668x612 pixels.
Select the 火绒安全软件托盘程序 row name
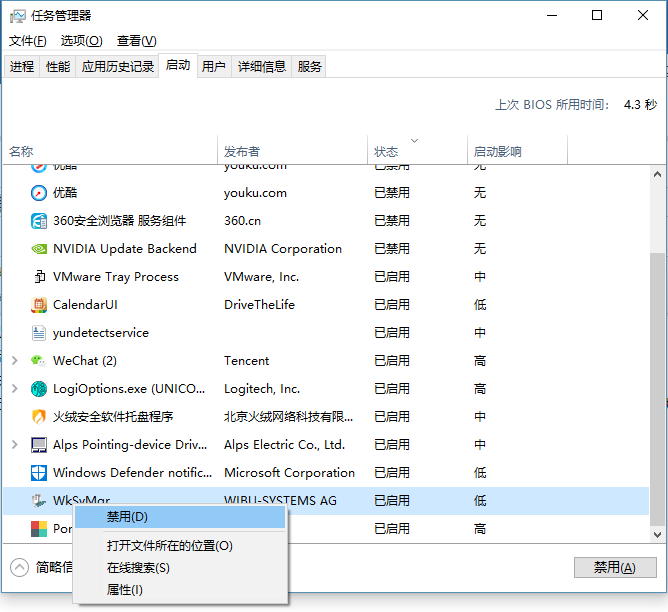[x=113, y=417]
